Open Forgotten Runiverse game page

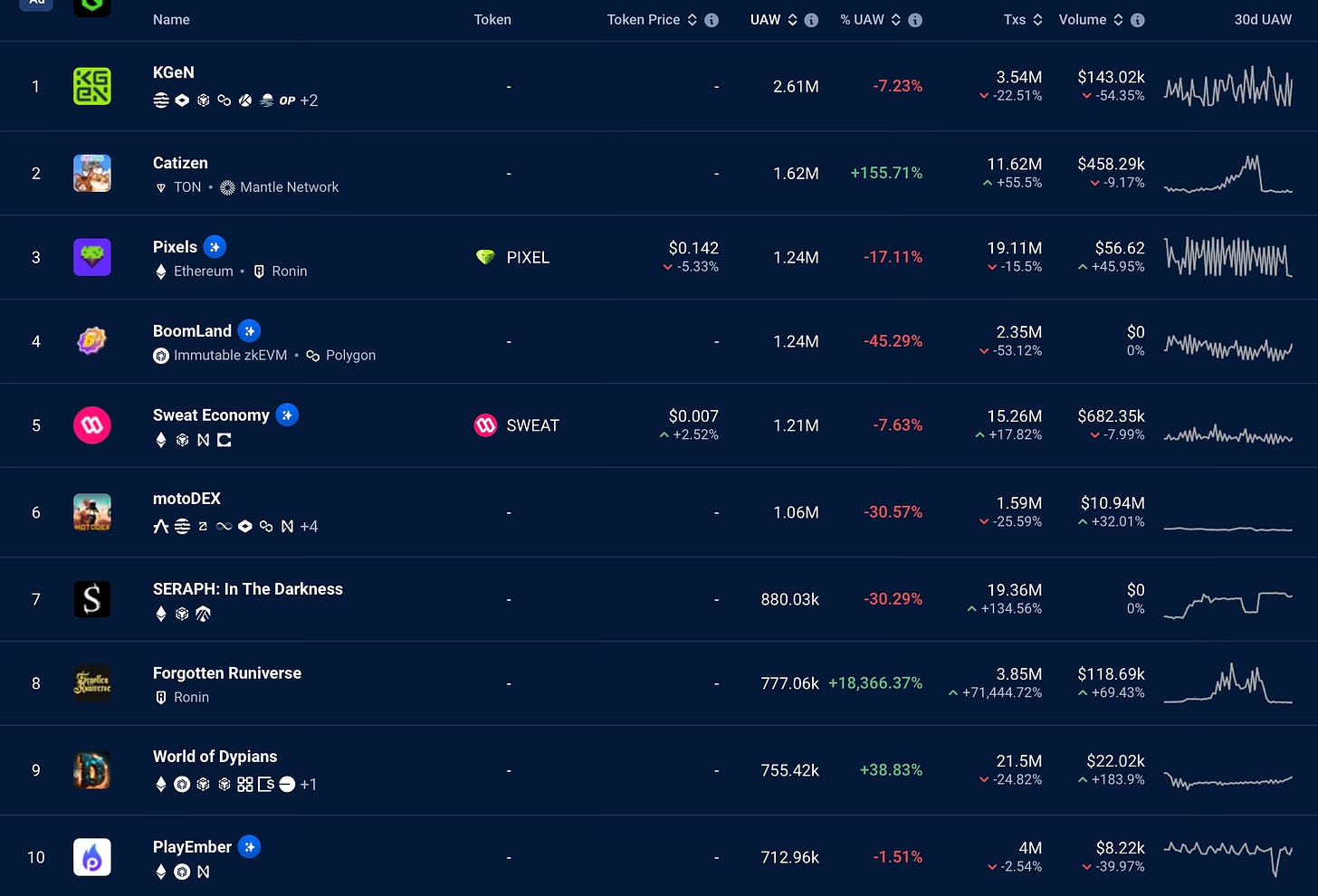click(226, 673)
